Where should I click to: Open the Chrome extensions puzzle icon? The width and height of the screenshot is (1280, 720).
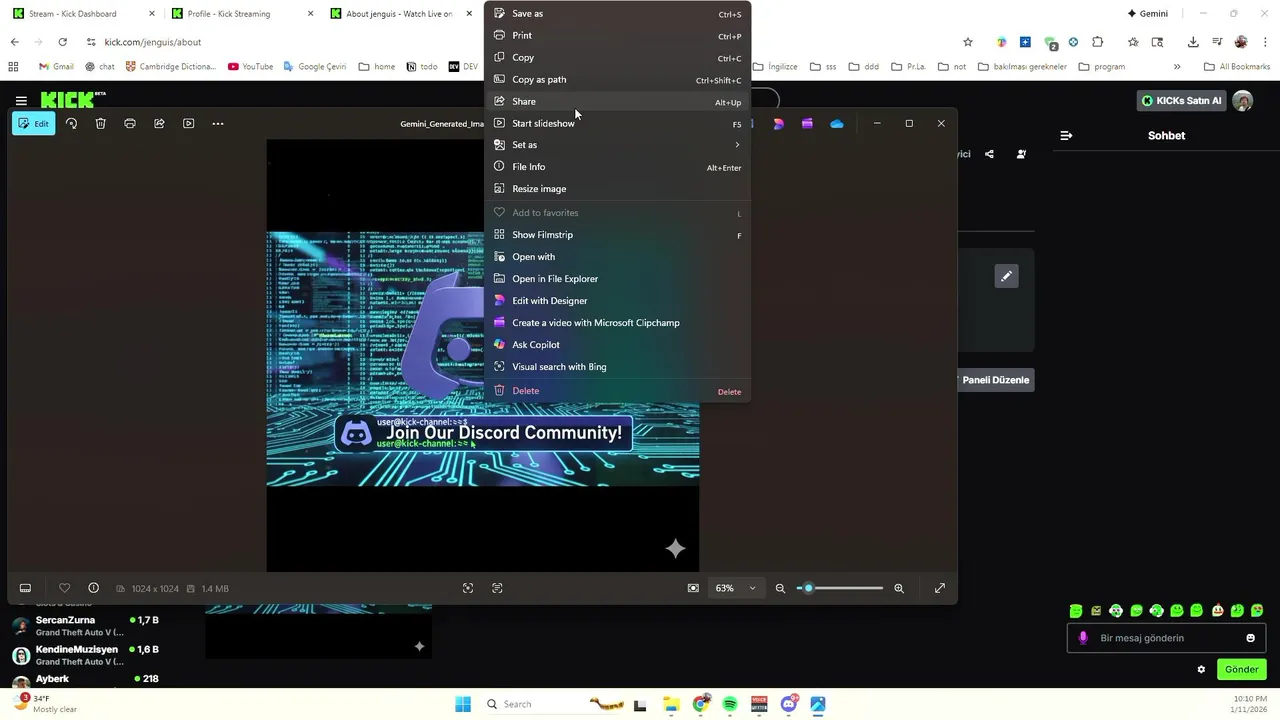[1097, 42]
